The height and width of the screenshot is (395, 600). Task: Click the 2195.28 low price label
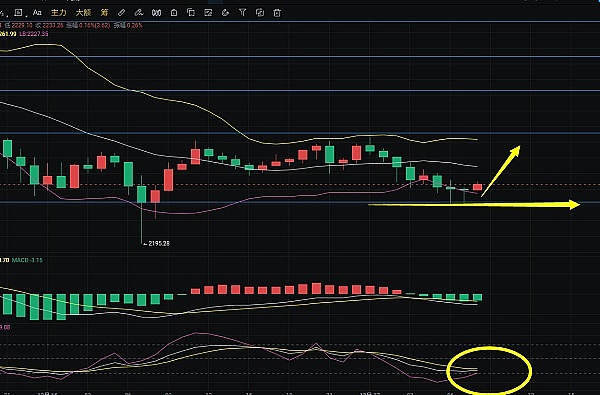[159, 243]
